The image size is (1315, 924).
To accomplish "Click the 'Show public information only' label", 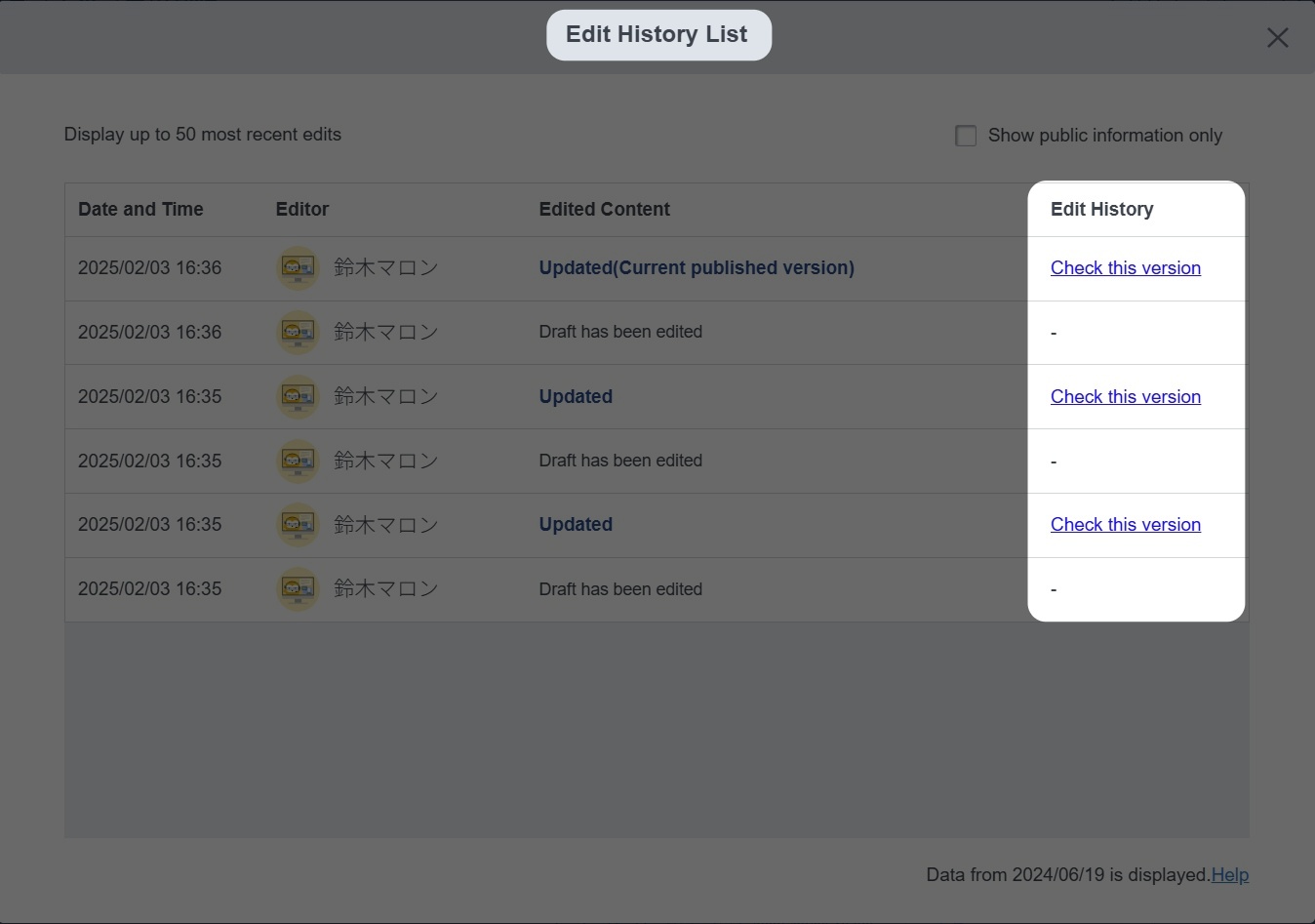I will pyautogui.click(x=1104, y=136).
